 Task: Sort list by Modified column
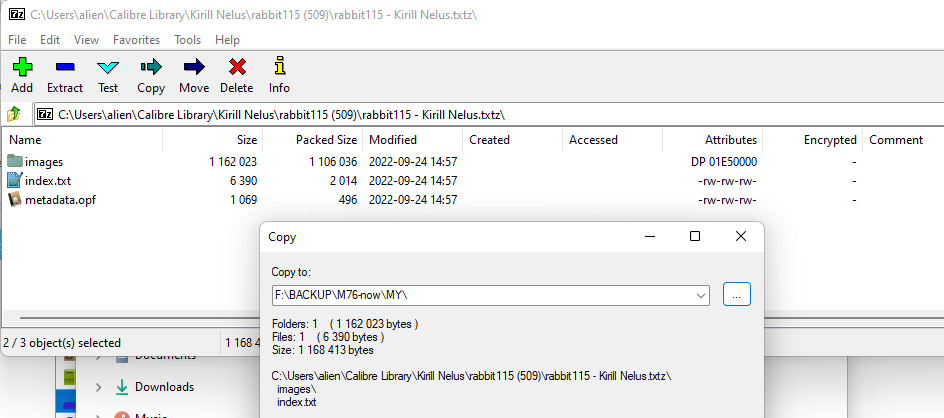click(412, 140)
